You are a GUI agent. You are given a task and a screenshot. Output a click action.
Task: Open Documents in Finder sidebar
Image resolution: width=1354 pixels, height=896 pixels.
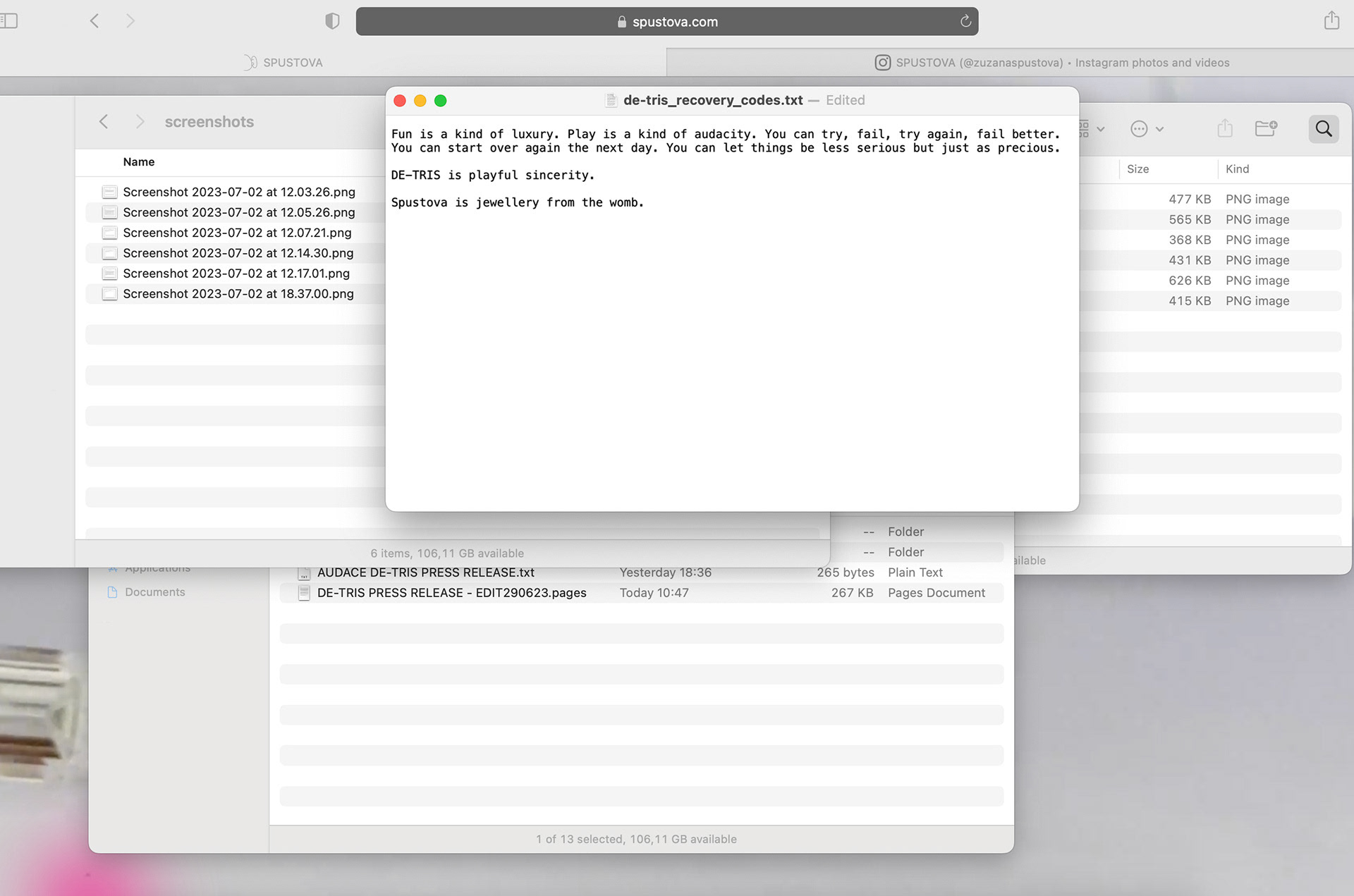point(154,592)
